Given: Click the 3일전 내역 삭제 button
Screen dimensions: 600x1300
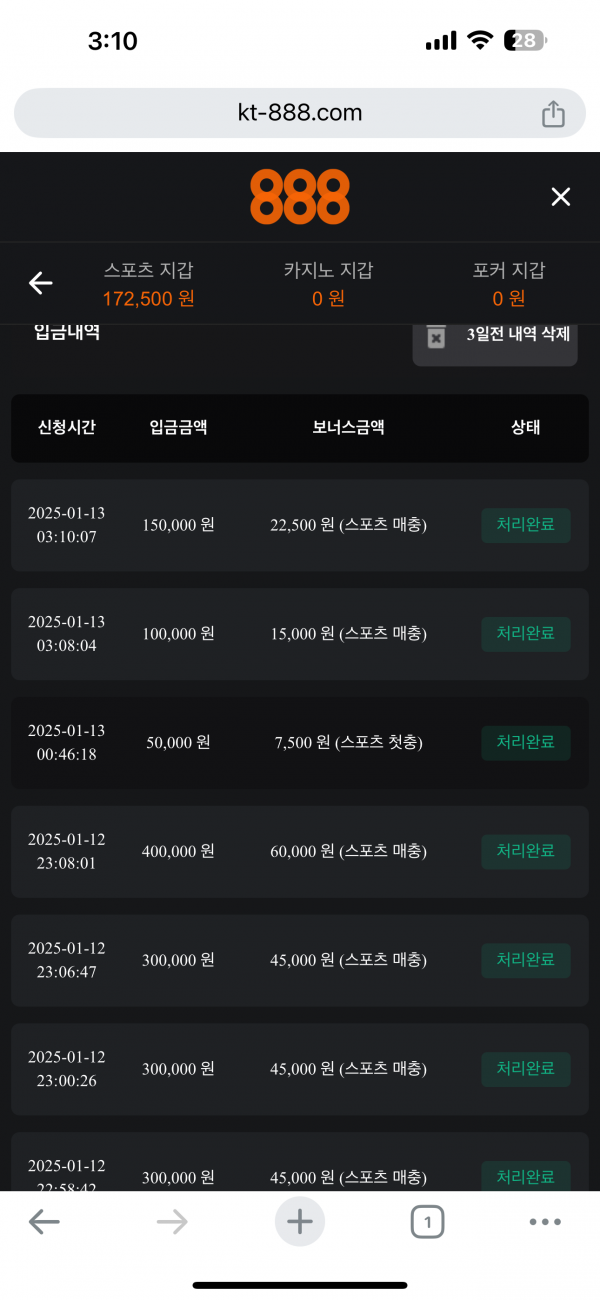Looking at the screenshot, I should coord(518,336).
